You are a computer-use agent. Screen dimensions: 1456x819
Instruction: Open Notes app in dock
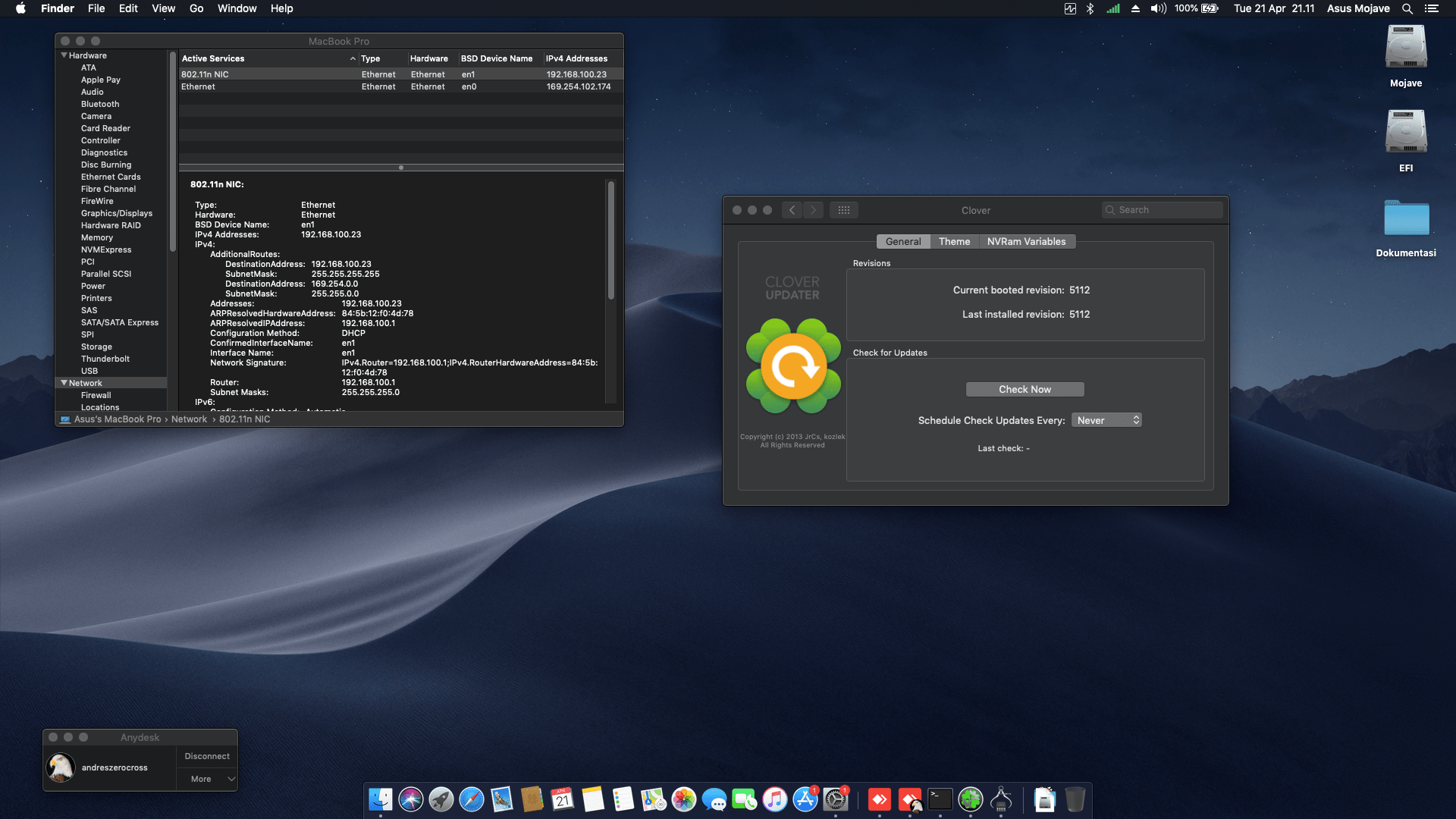(x=593, y=799)
